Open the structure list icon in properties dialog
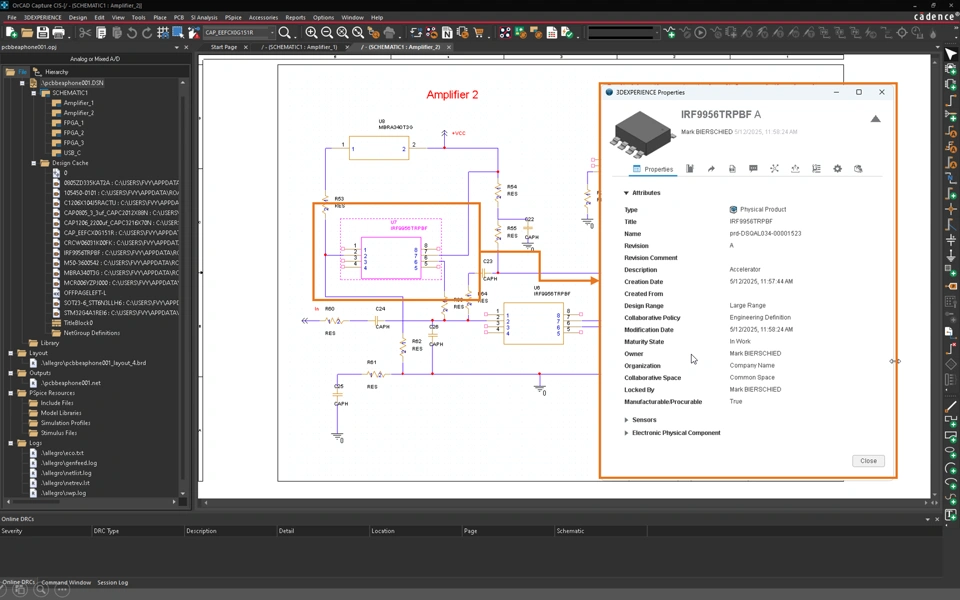This screenshot has width=960, height=600. [x=816, y=169]
